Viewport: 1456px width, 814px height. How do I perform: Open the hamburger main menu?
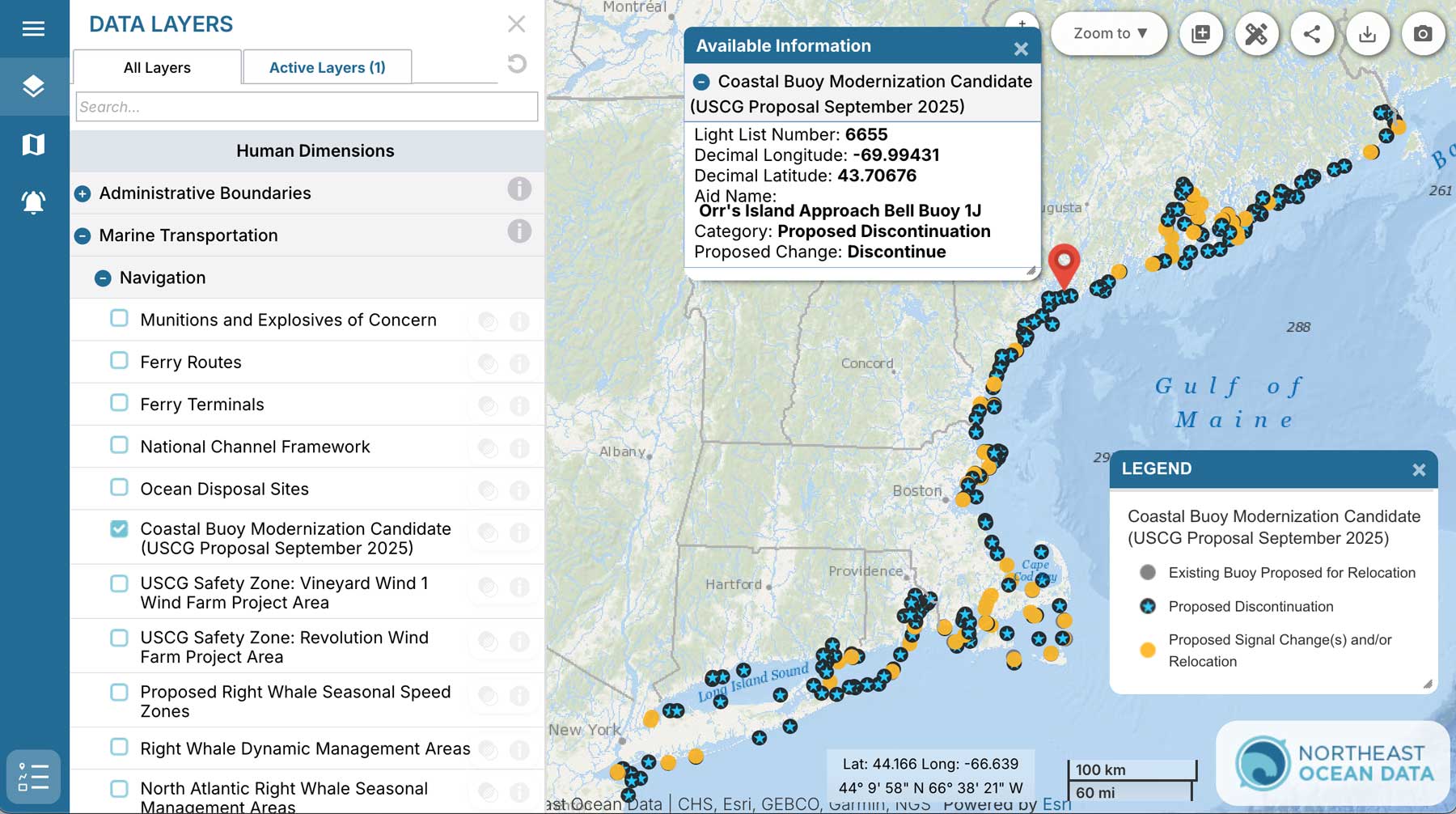pyautogui.click(x=33, y=29)
